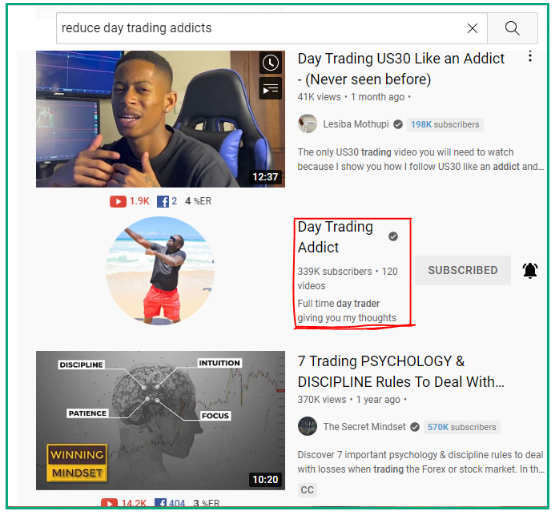This screenshot has width=555, height=513.
Task: Click the 570K subscribers badge
Action: click(462, 427)
